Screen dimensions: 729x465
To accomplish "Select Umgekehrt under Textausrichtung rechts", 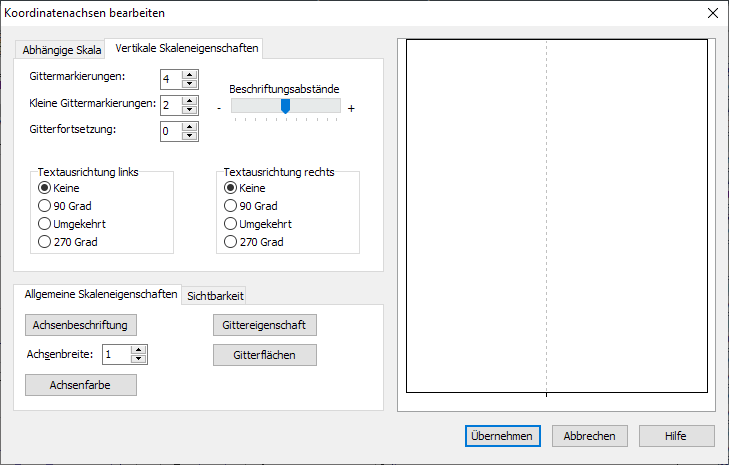I will [230, 224].
